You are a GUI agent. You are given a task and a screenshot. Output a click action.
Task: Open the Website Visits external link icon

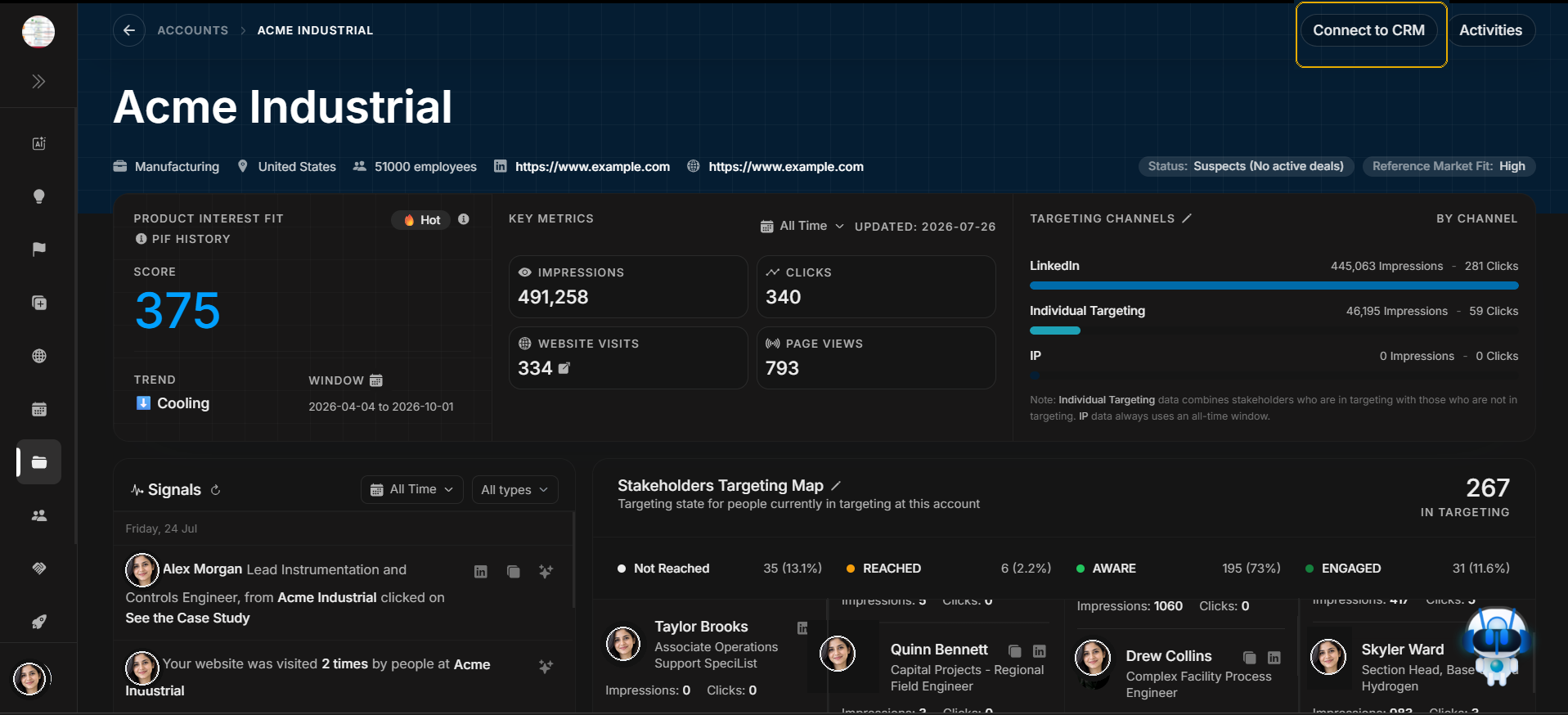[564, 368]
